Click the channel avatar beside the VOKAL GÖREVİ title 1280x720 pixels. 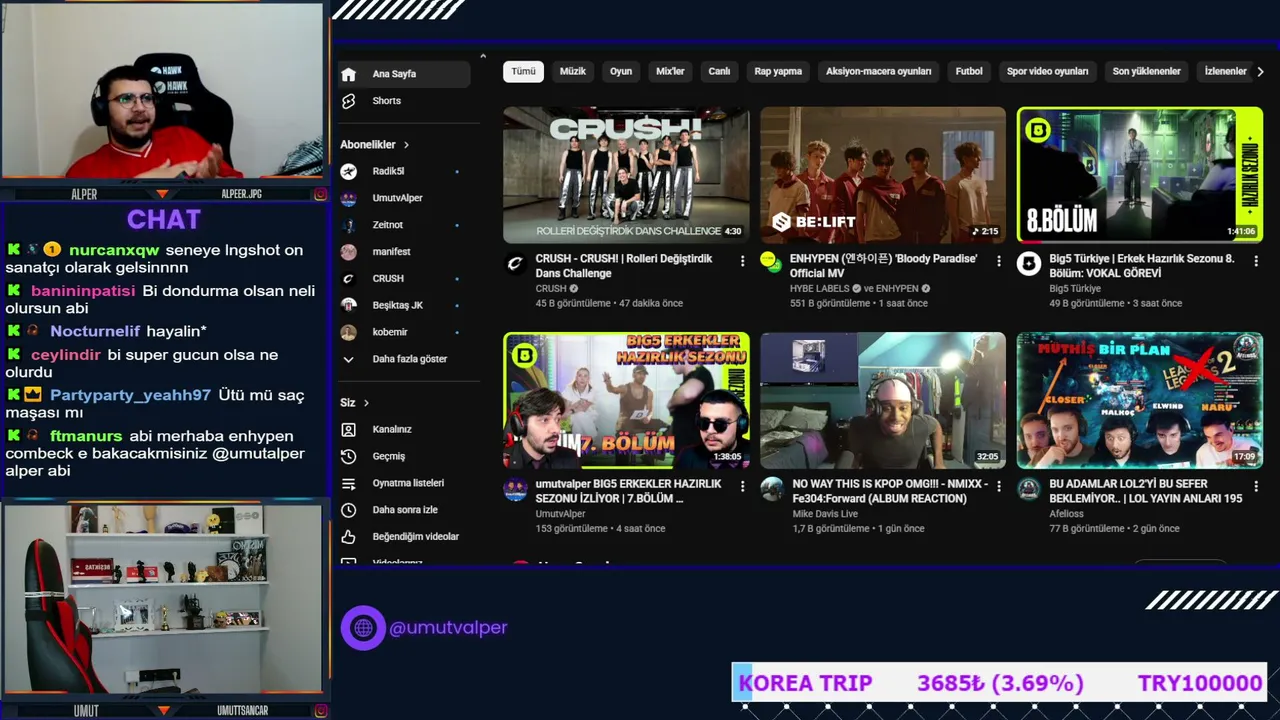[1029, 264]
